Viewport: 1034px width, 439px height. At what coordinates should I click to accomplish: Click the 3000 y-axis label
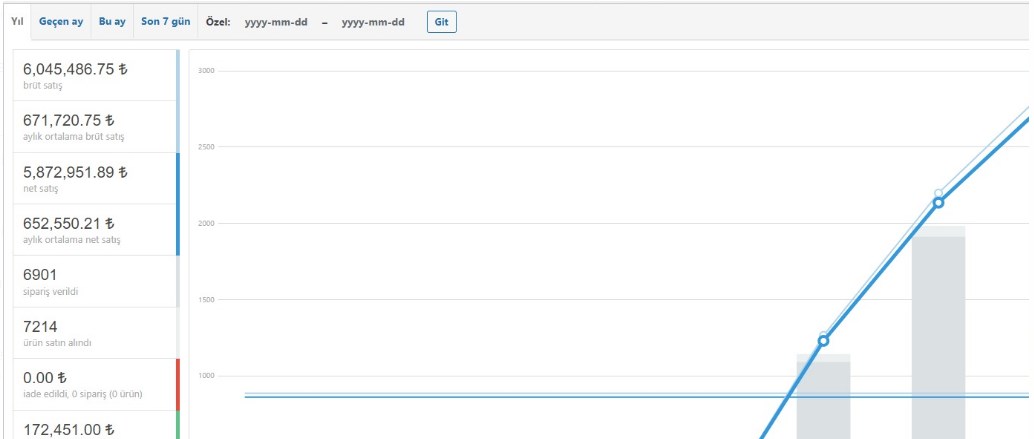coord(206,71)
